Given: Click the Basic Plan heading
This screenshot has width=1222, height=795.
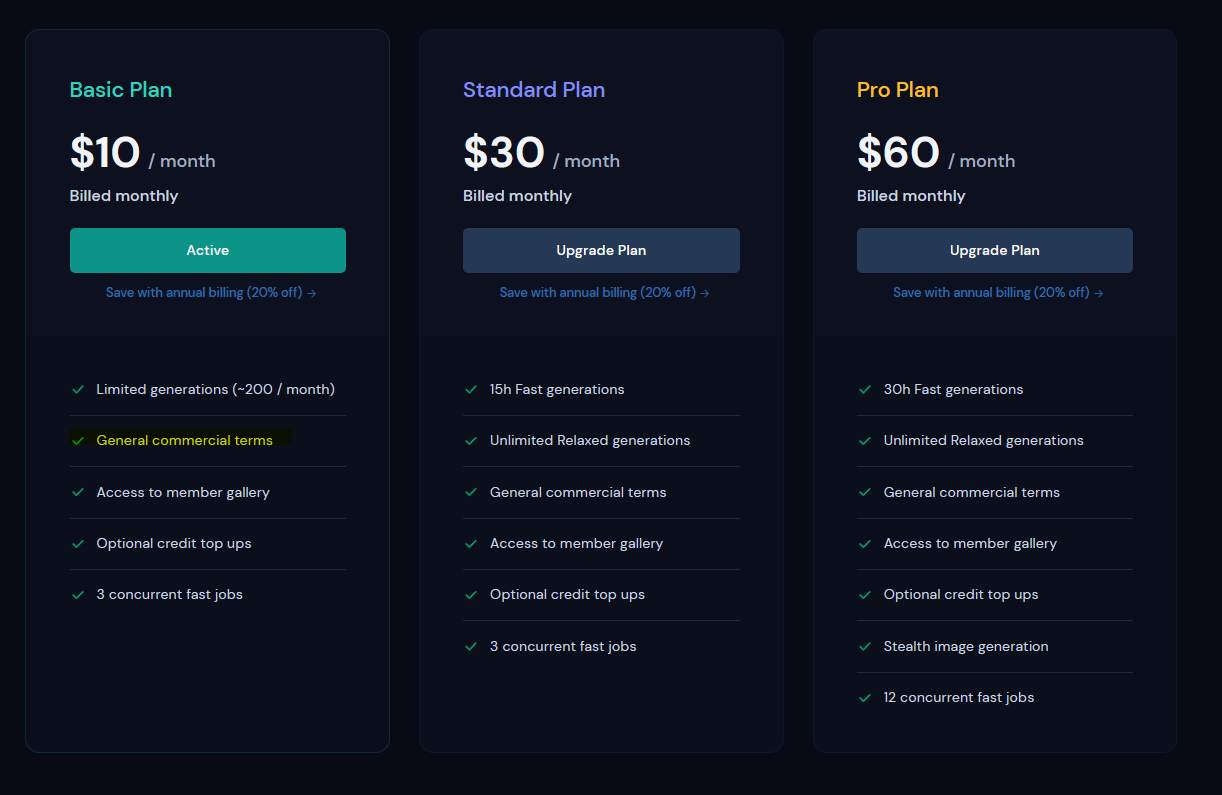Looking at the screenshot, I should (121, 90).
